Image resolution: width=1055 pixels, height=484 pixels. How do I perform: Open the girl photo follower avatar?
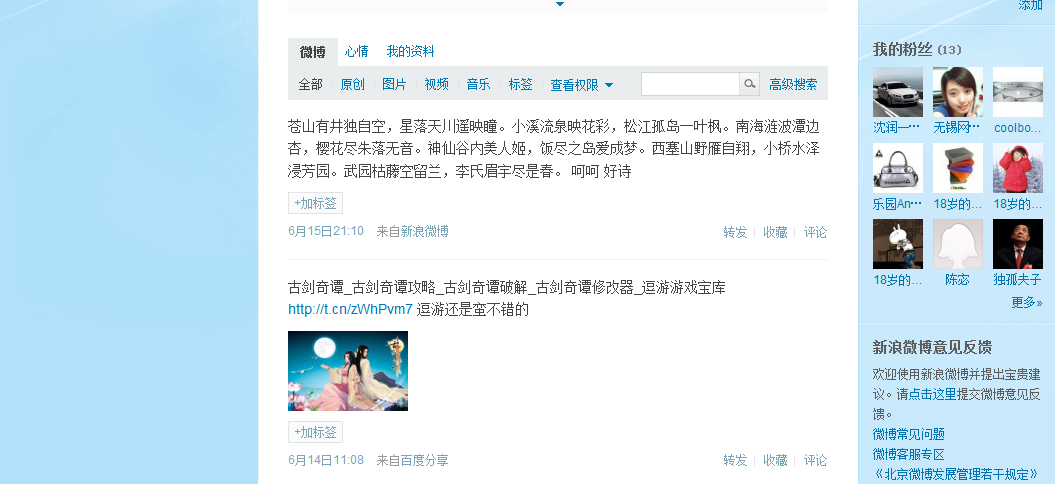point(957,92)
